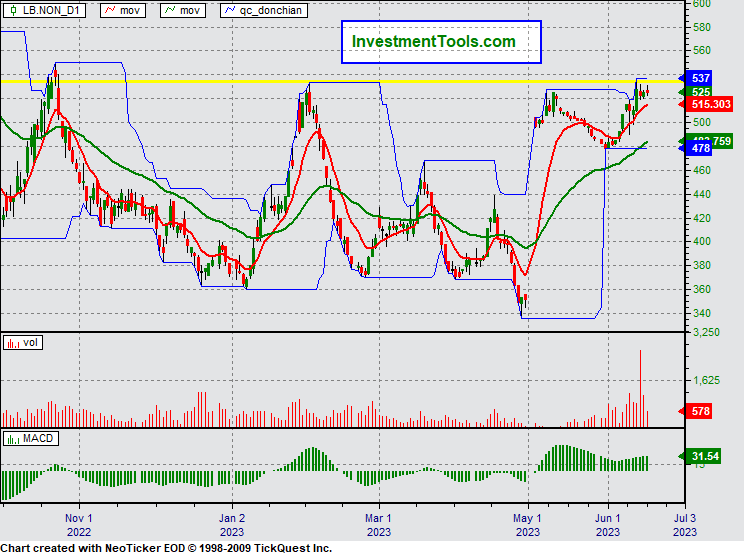This screenshot has height=555, width=744.
Task: Click the 1,625 volume axis label
Action: (x=706, y=380)
